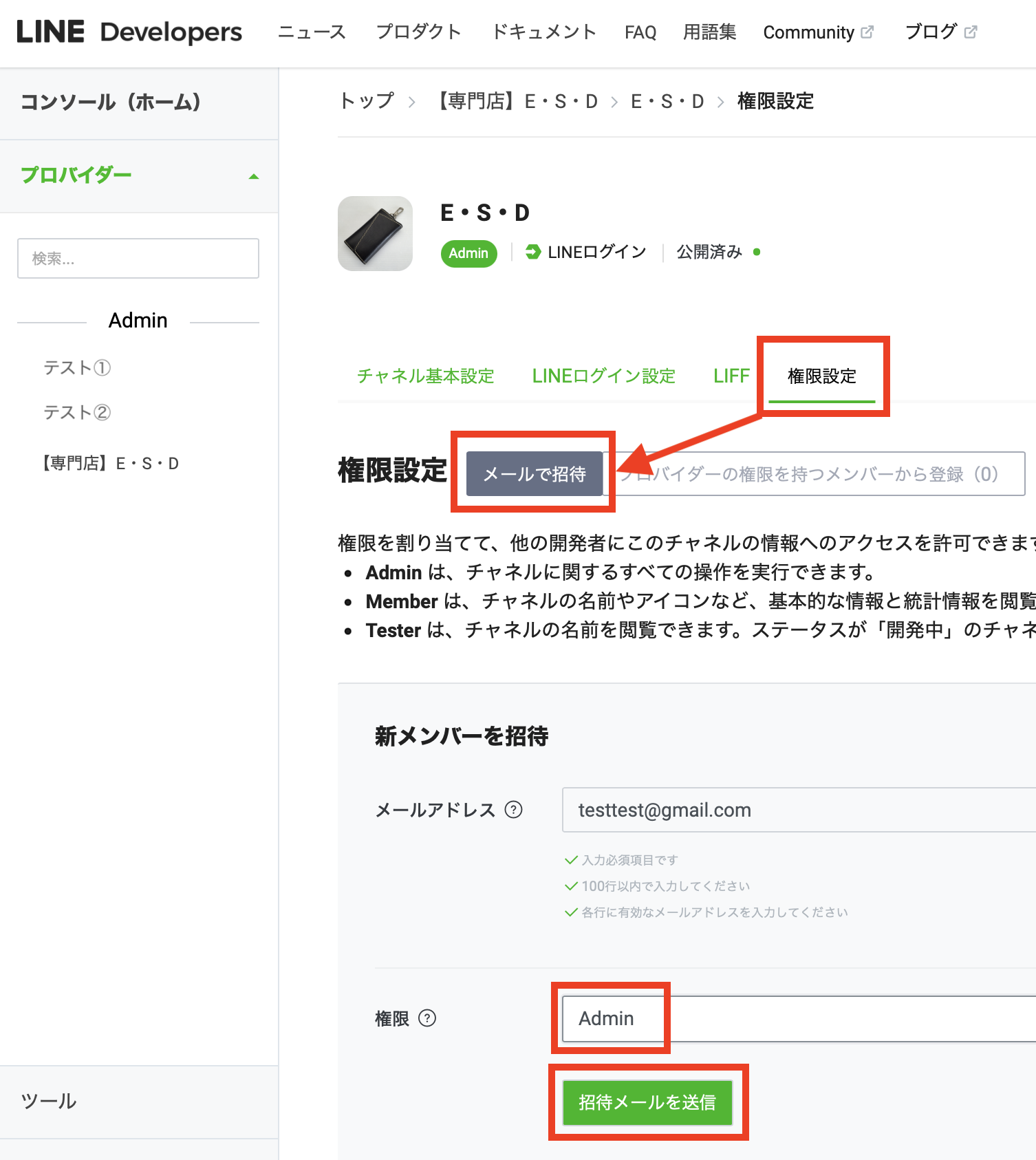Click the メールアドレス input with testtest@gmail.com
This screenshot has width=1036, height=1160.
(x=799, y=810)
